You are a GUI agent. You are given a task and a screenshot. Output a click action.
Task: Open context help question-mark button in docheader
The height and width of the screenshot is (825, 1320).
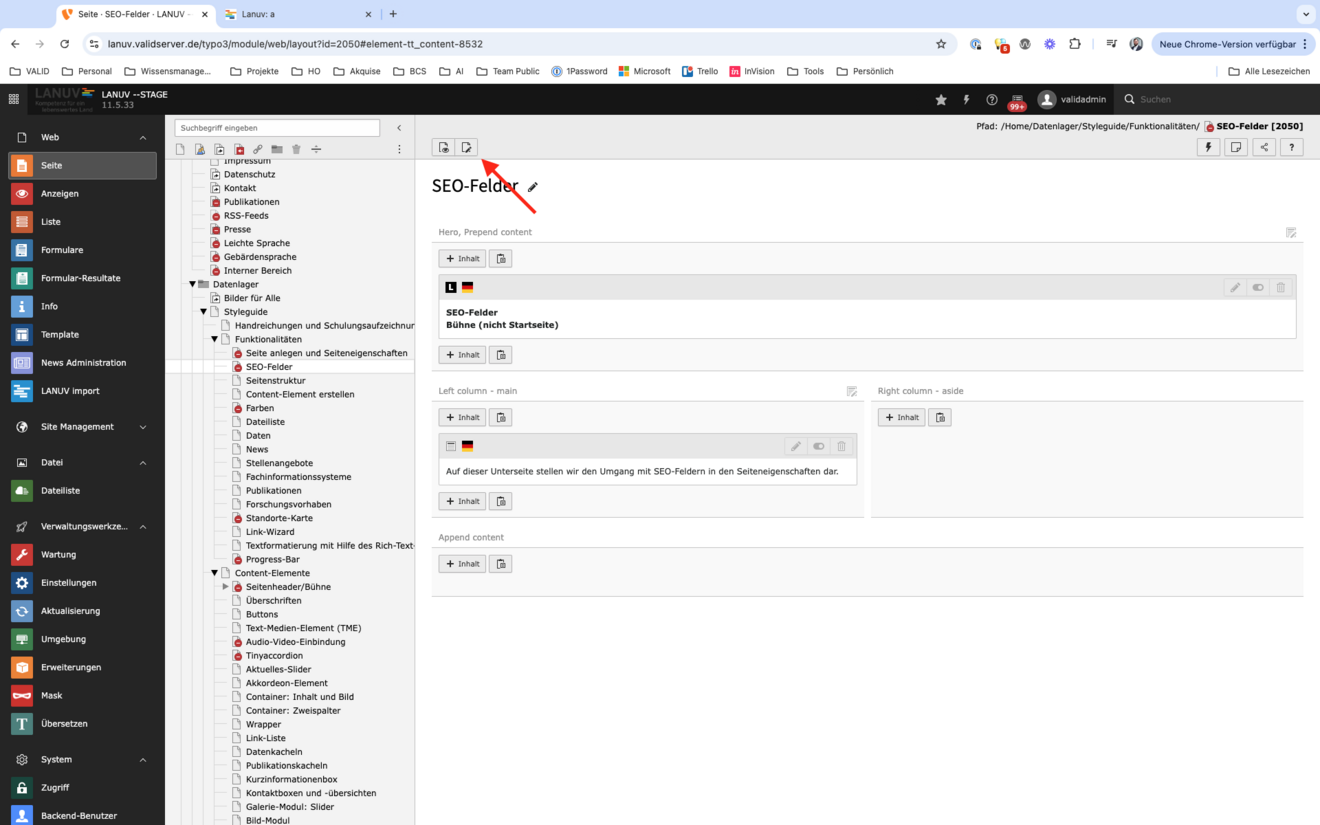click(1292, 148)
